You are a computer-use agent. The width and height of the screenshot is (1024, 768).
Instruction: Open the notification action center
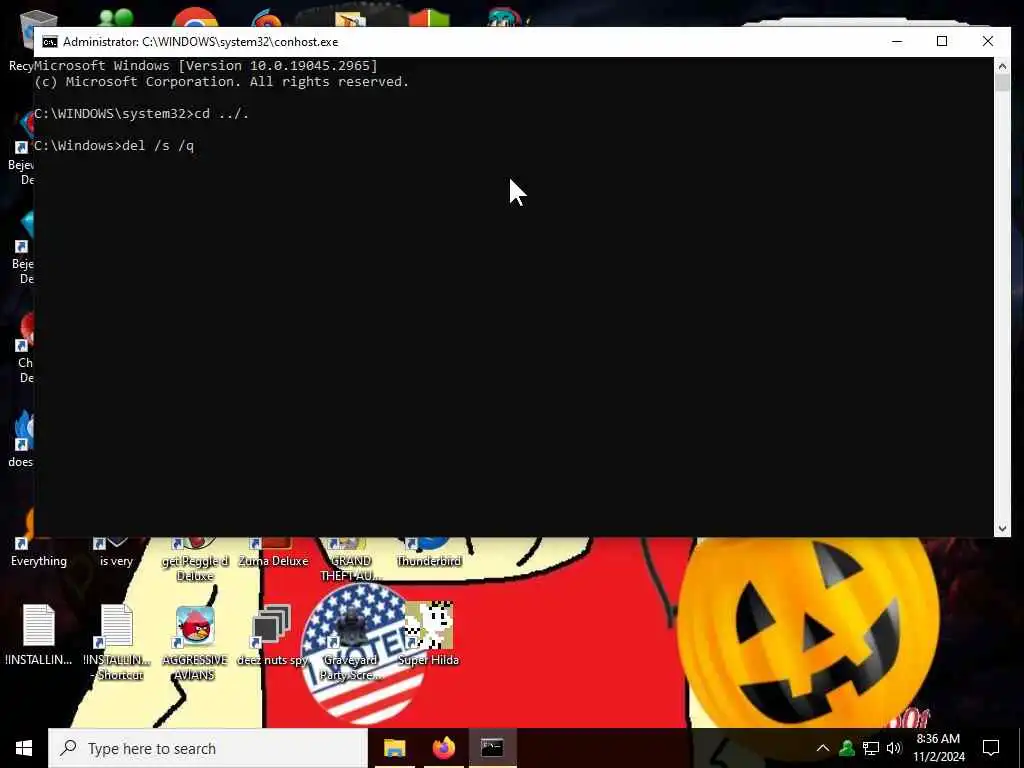pos(991,748)
